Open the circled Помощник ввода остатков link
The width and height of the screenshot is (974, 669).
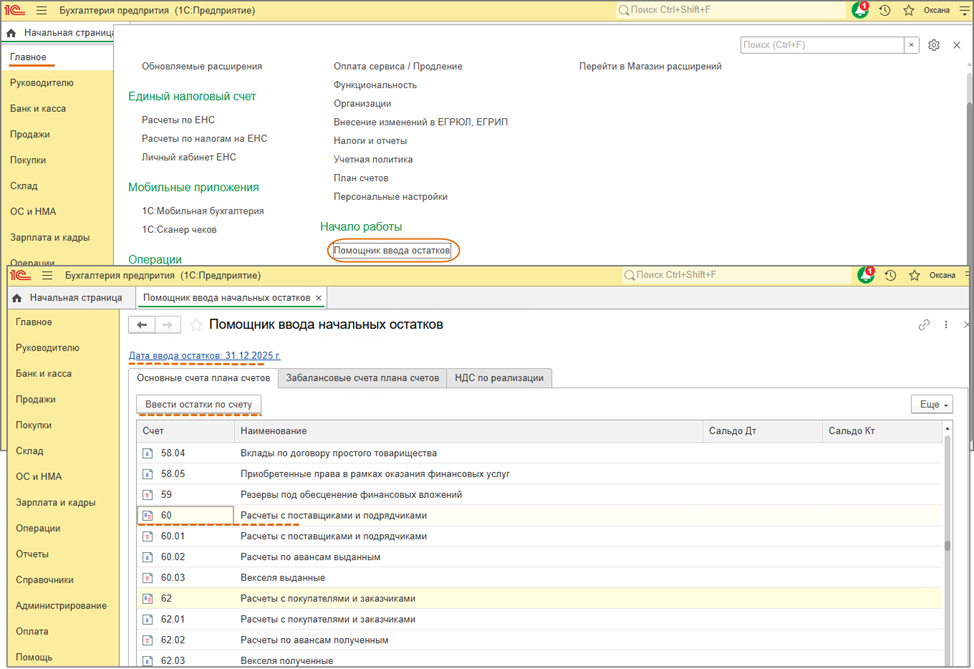pos(392,250)
